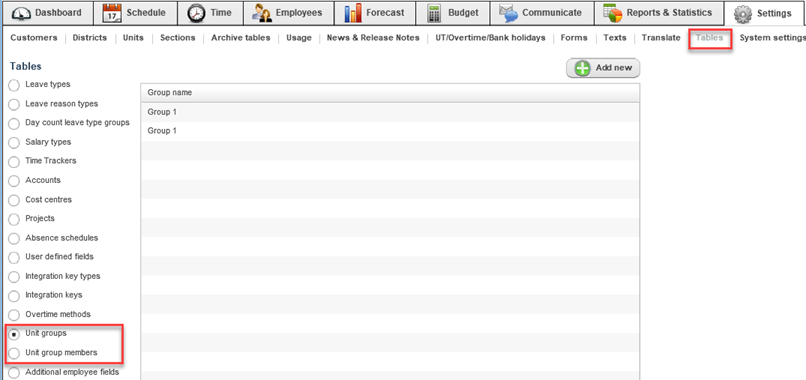Select the Unit group members radio button

click(14, 353)
